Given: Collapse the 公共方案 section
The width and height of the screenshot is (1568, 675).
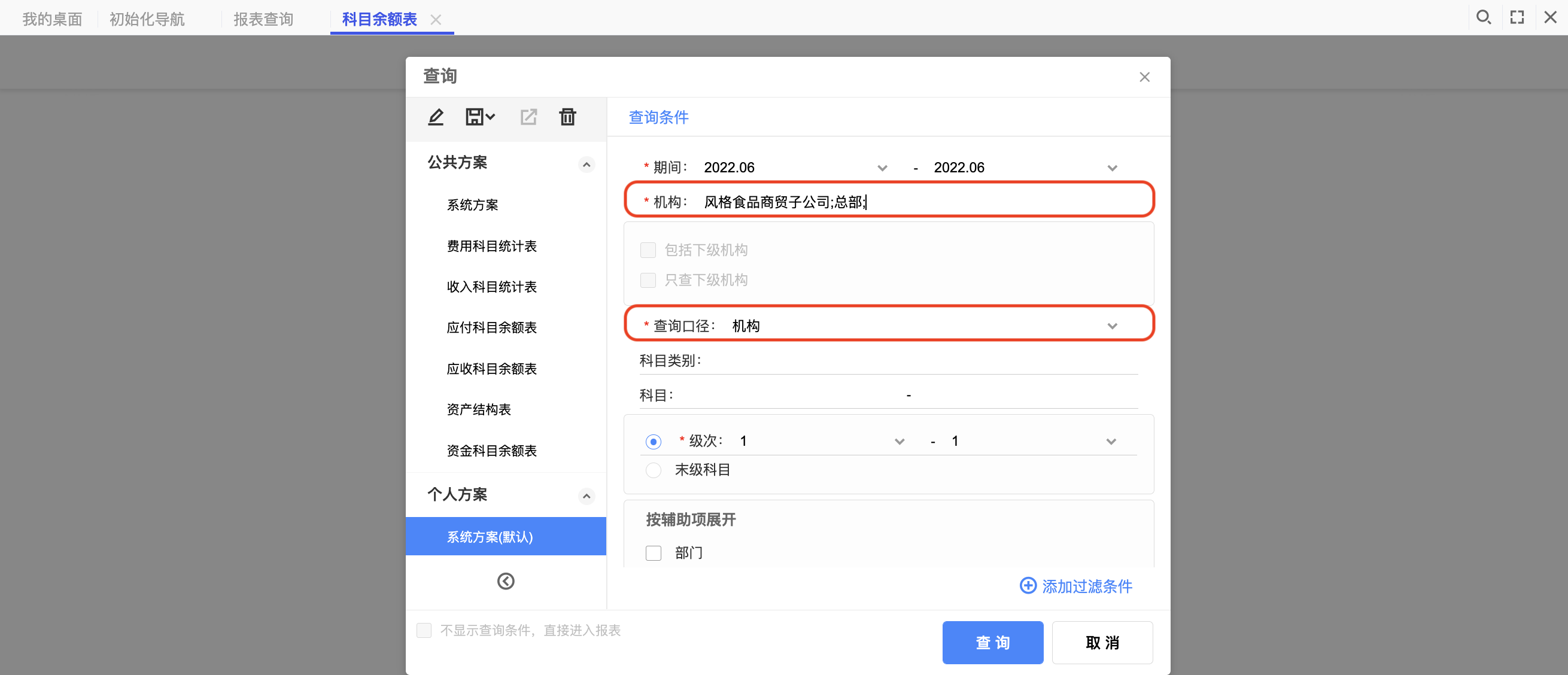Looking at the screenshot, I should click(586, 165).
